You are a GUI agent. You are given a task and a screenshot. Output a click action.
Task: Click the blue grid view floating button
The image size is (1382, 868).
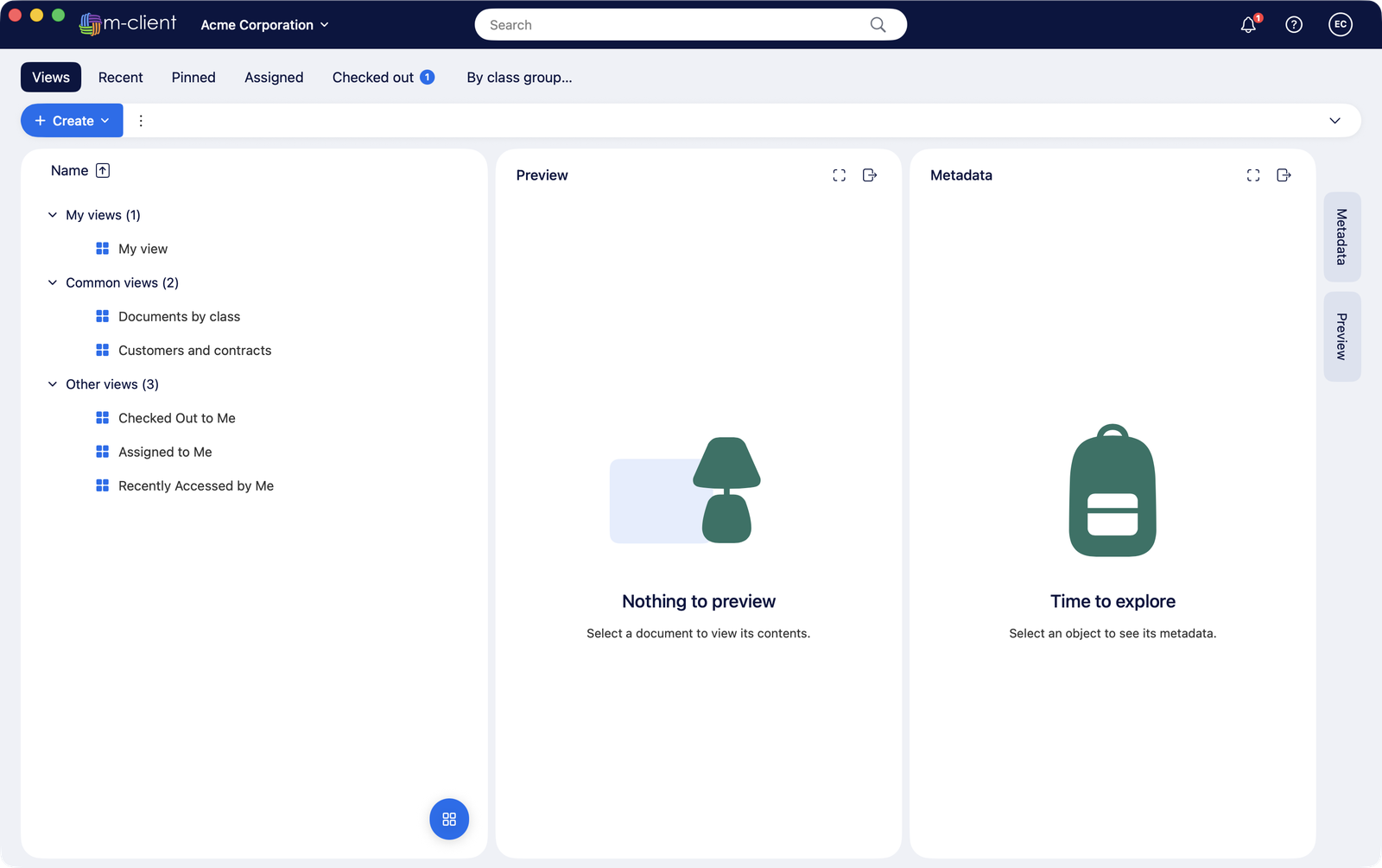point(449,819)
